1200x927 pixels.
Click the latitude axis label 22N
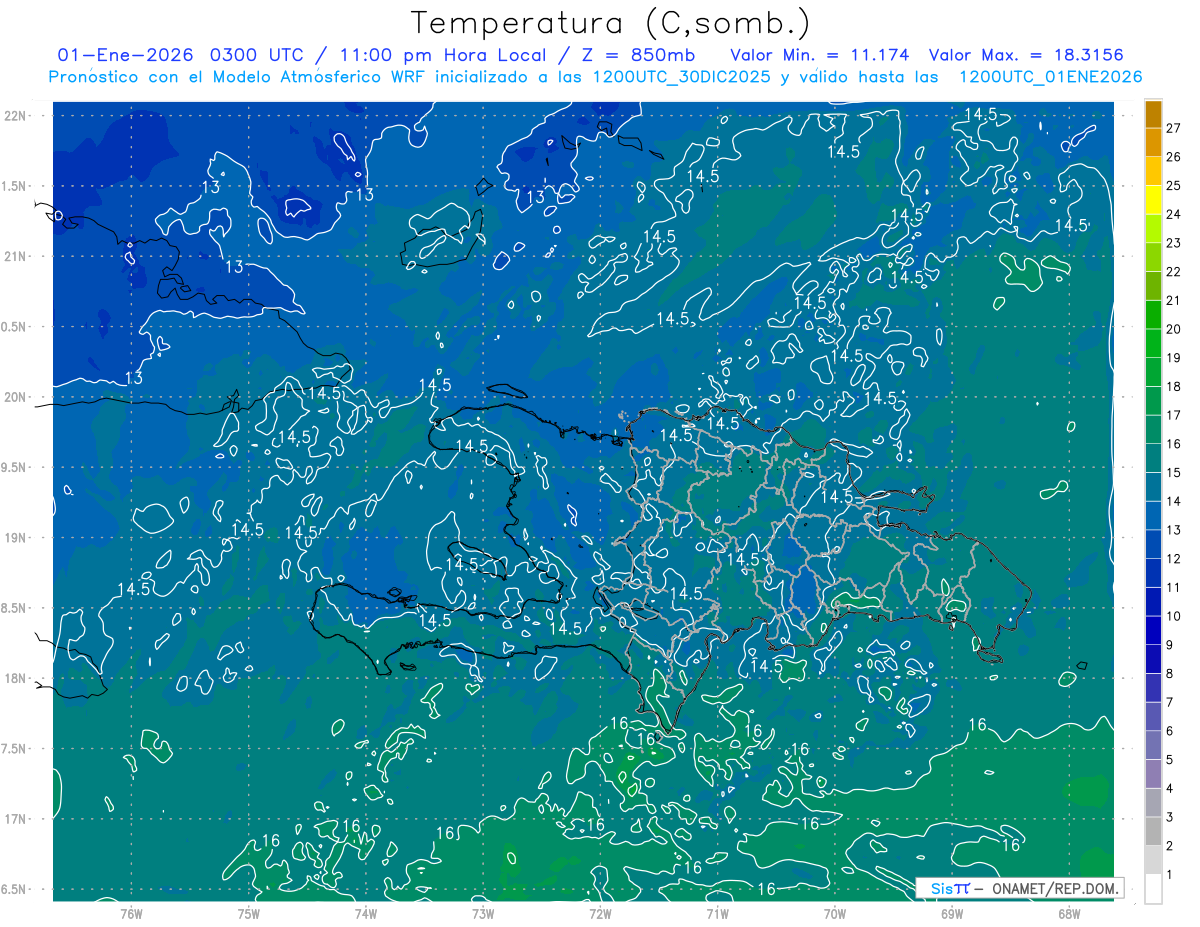pos(16,116)
